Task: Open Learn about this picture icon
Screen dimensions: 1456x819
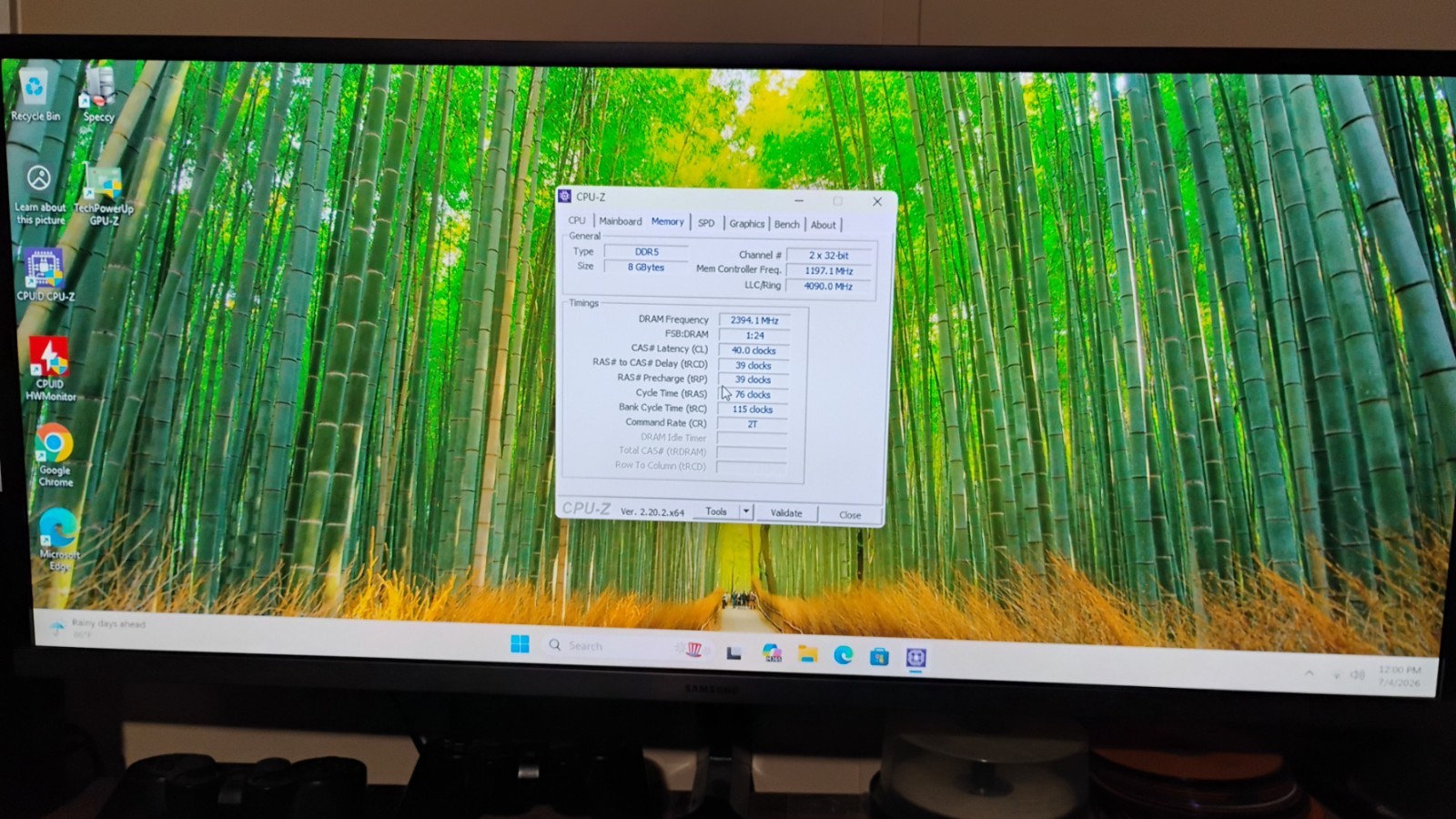Action: (40, 195)
